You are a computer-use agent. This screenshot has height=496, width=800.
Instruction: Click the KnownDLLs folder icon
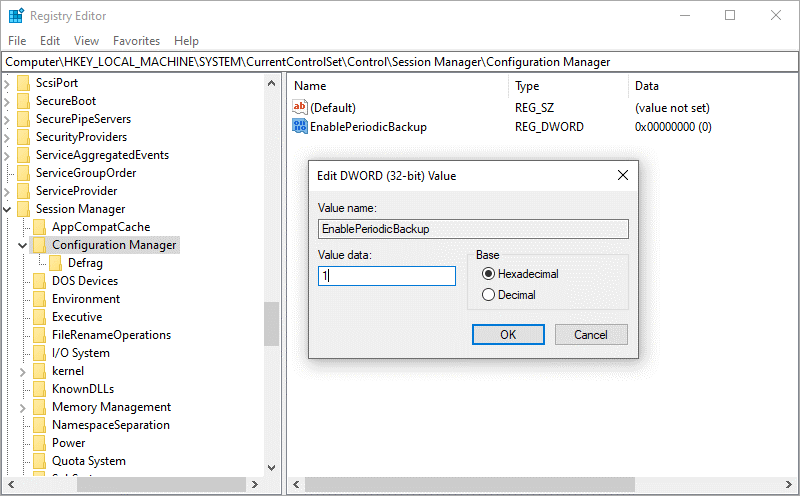[39, 389]
